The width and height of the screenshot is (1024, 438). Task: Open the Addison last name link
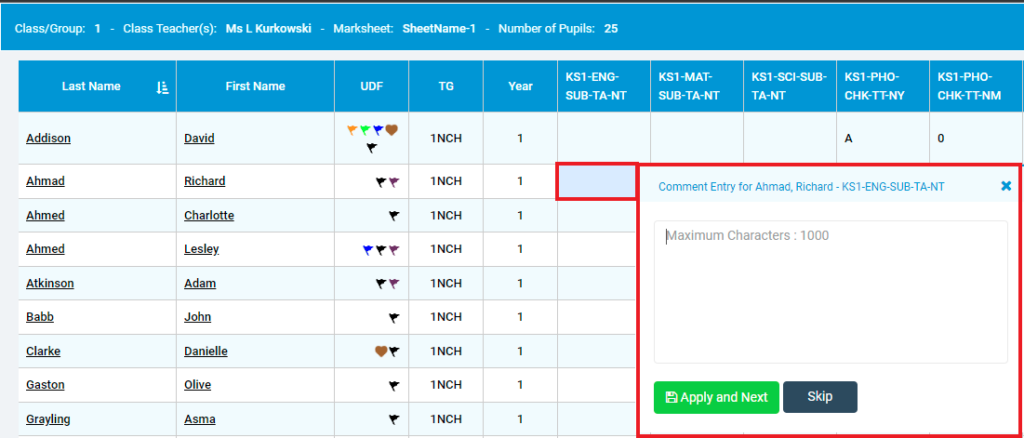point(48,138)
